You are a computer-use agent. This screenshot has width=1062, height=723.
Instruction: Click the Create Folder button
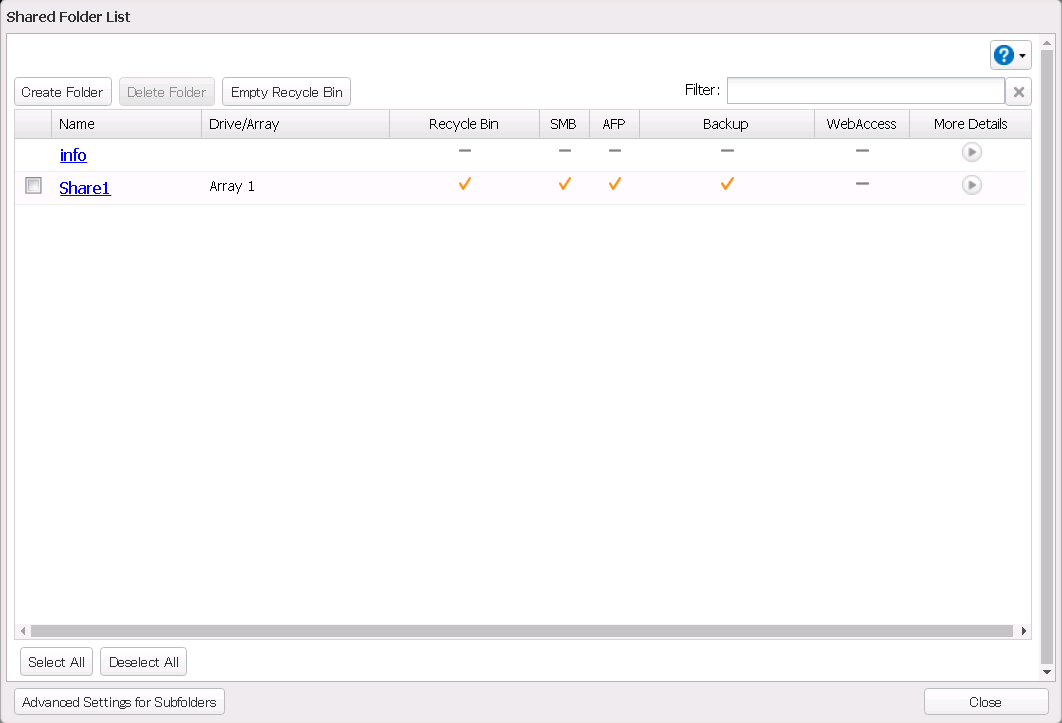(62, 92)
